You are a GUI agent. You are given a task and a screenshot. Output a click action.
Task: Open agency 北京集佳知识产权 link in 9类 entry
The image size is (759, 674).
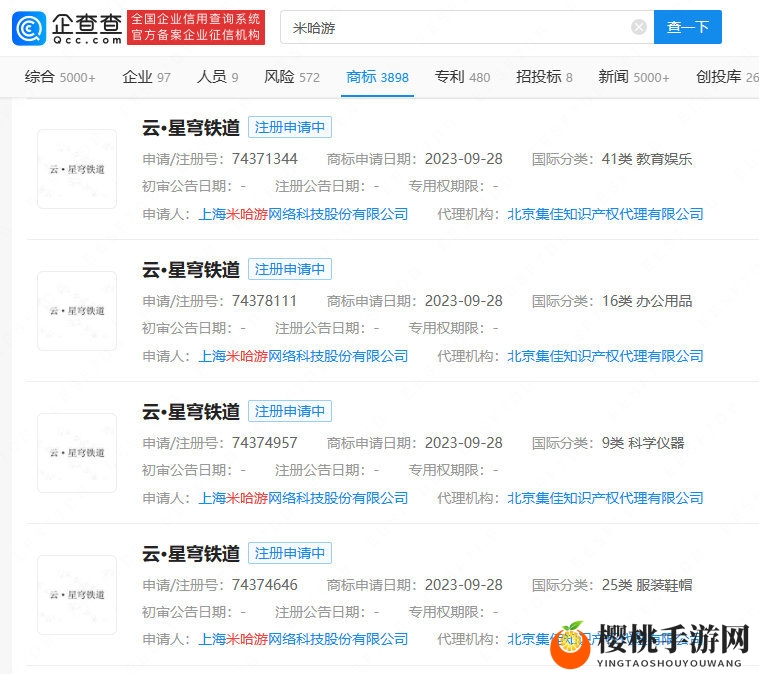click(x=606, y=498)
